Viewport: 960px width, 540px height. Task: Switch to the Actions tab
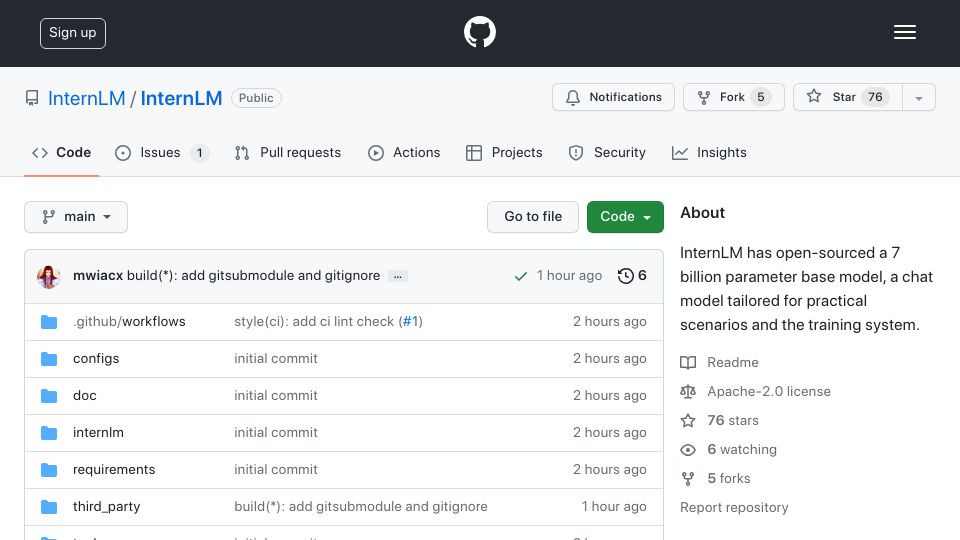404,152
